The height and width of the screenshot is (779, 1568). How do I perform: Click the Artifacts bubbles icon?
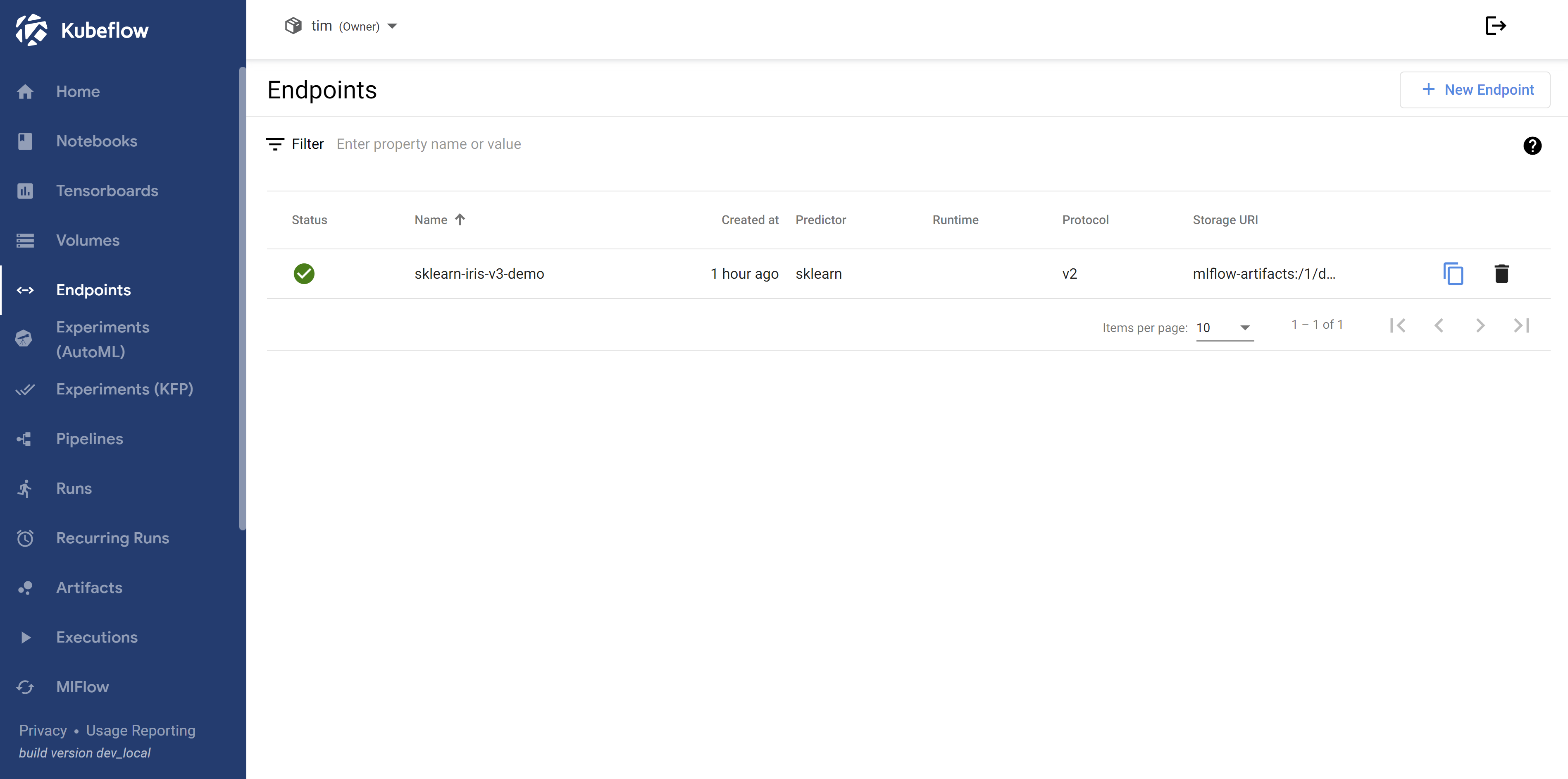tap(25, 588)
